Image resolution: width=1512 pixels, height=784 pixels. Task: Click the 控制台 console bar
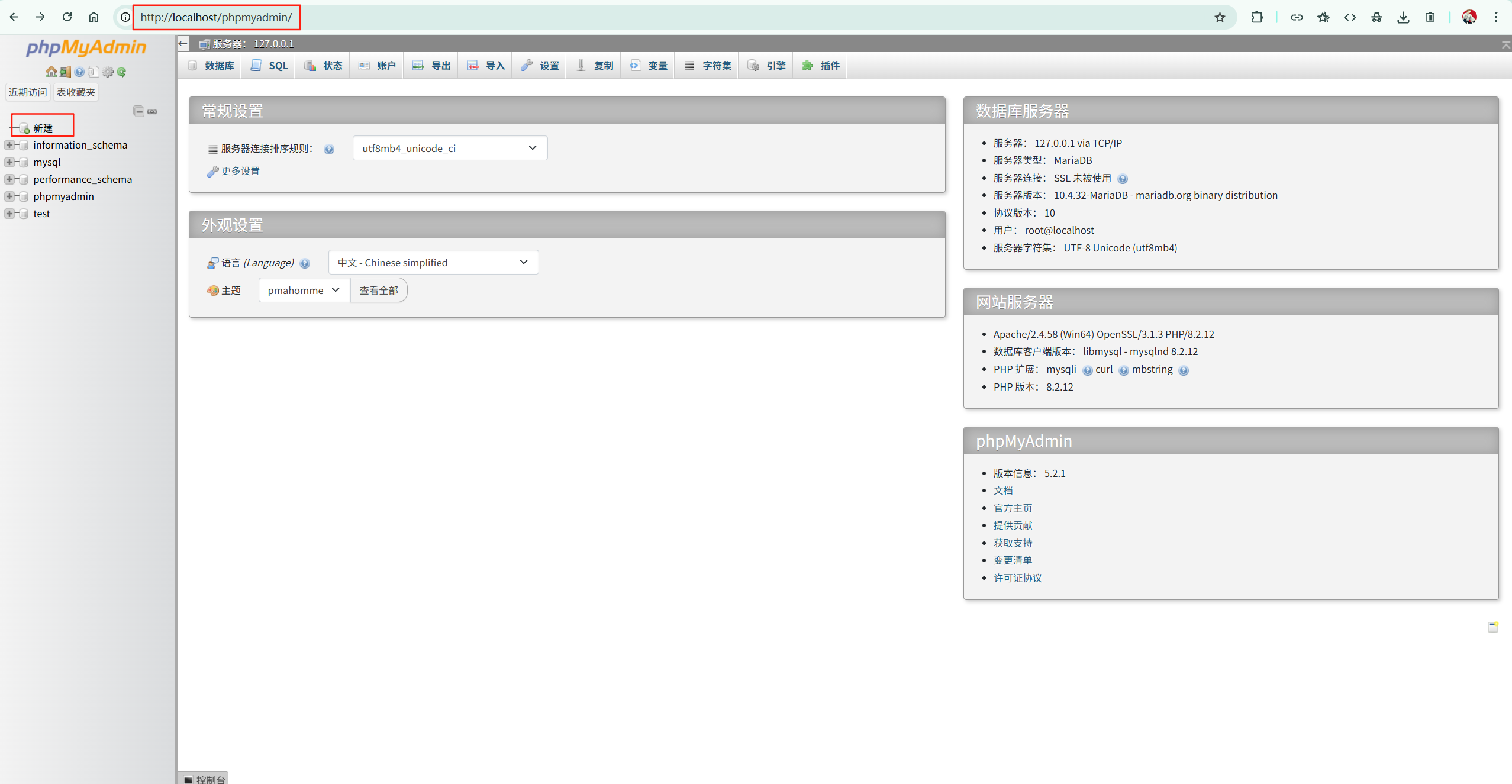pyautogui.click(x=203, y=778)
